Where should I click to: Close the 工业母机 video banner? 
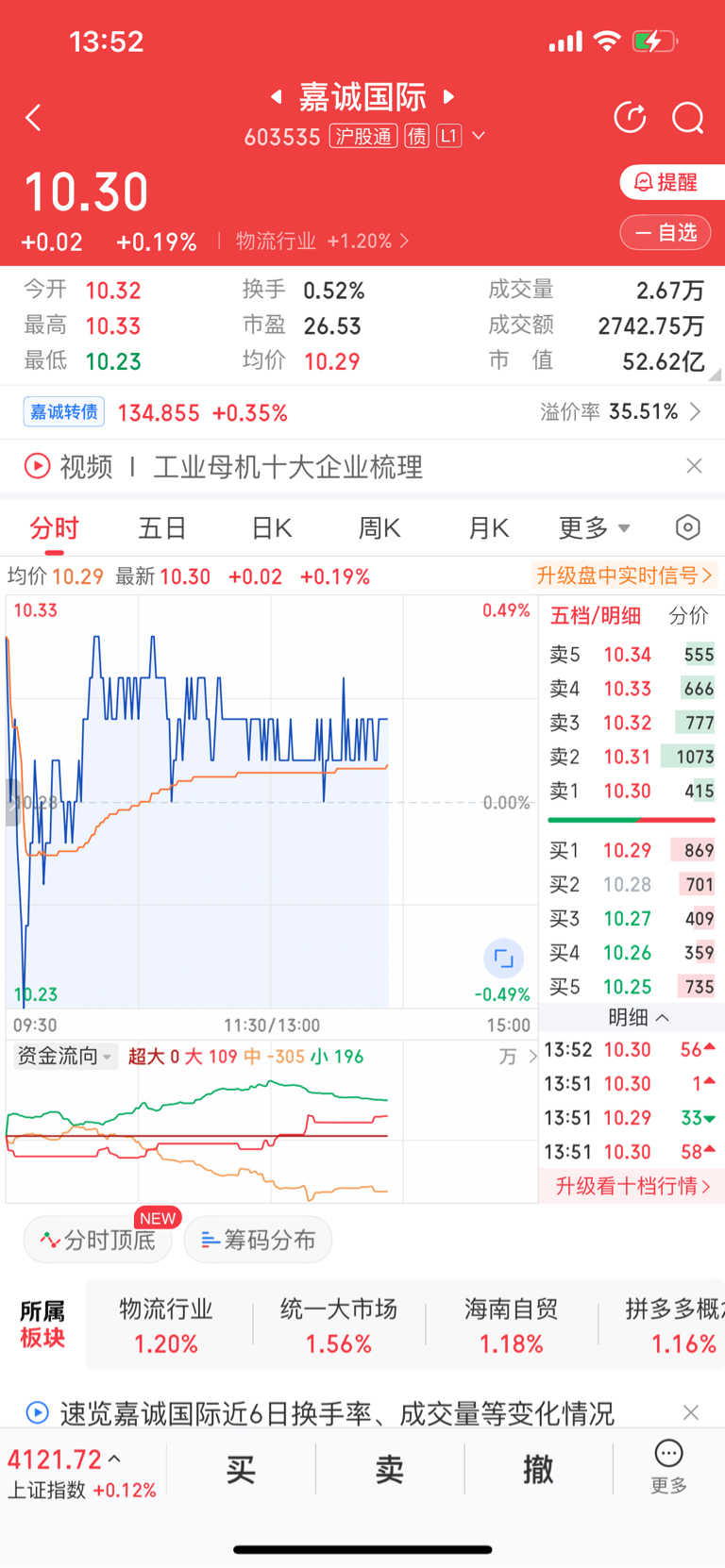(694, 466)
